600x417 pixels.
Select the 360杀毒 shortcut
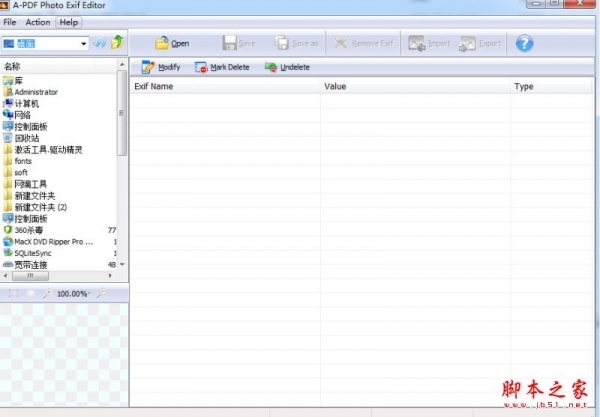coord(29,230)
